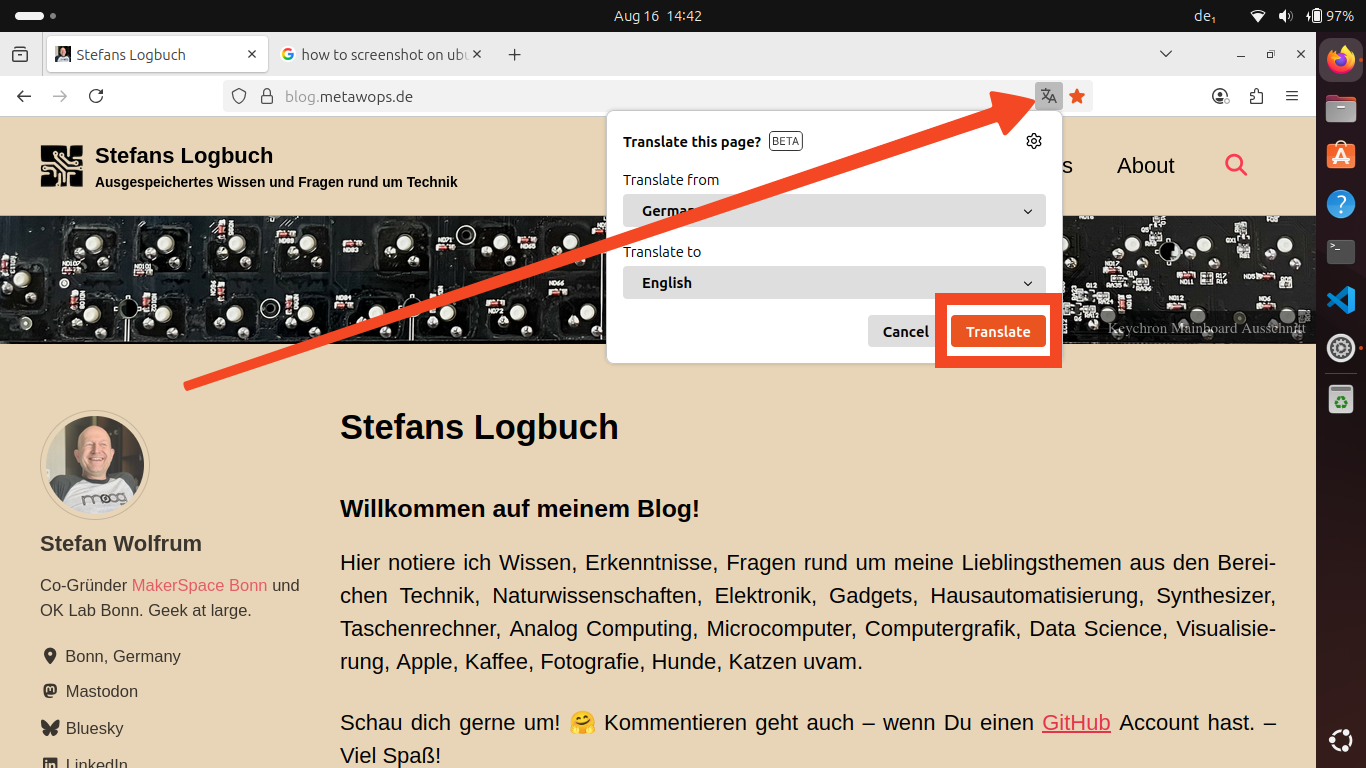
Task: Click the Activities pill in top bar
Action: pyautogui.click(x=35, y=16)
